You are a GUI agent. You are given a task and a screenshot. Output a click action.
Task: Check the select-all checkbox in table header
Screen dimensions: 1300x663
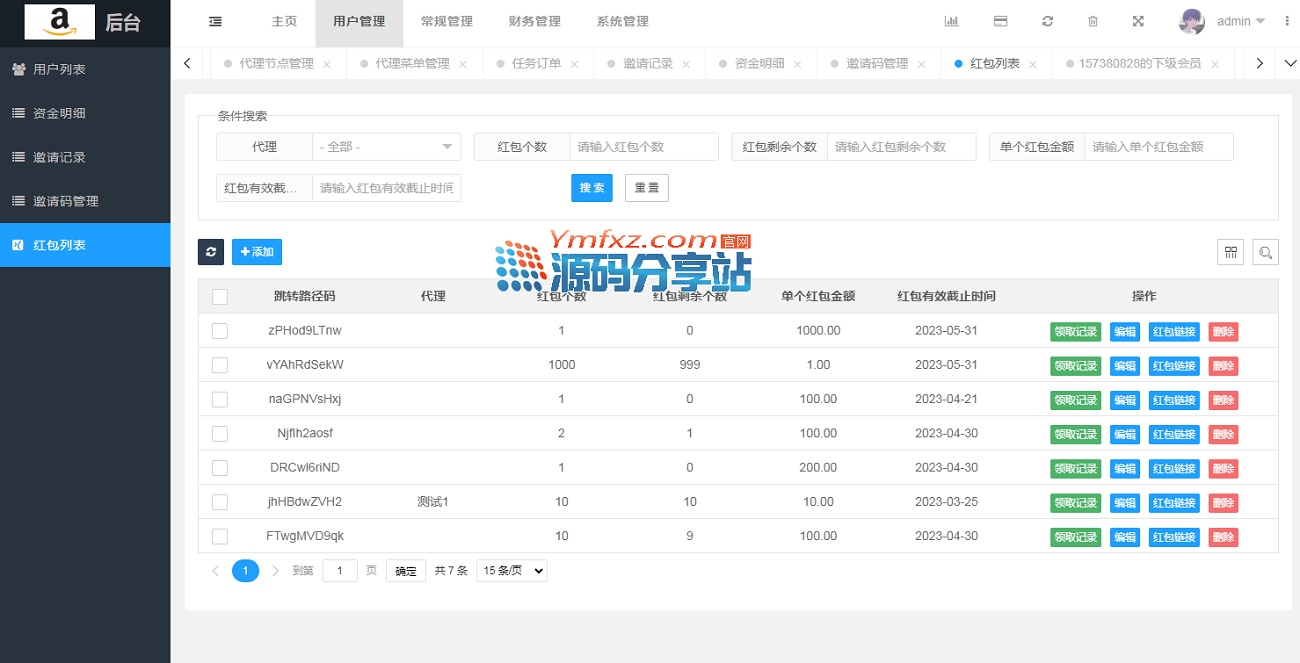click(x=220, y=296)
